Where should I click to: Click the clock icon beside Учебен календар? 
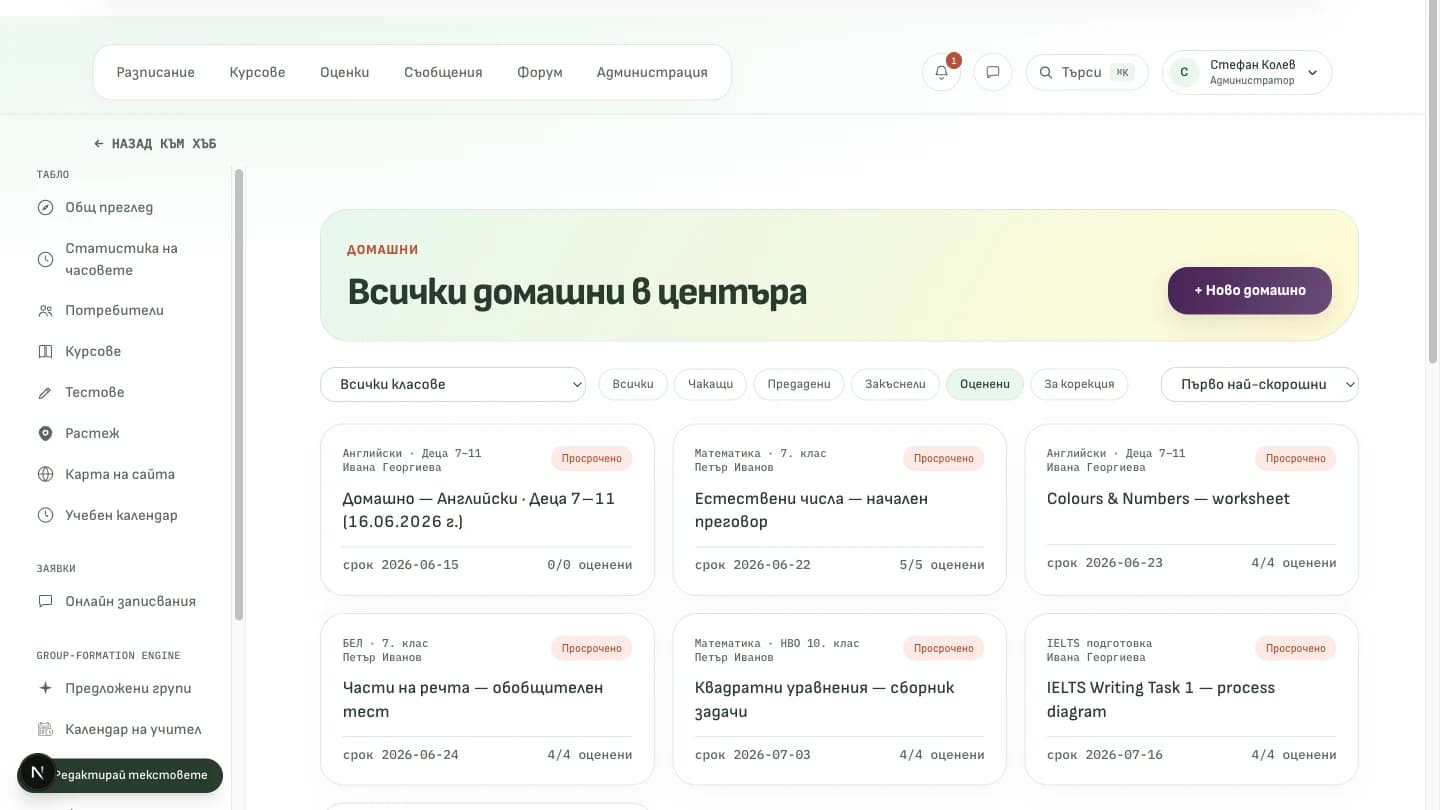tap(45, 516)
